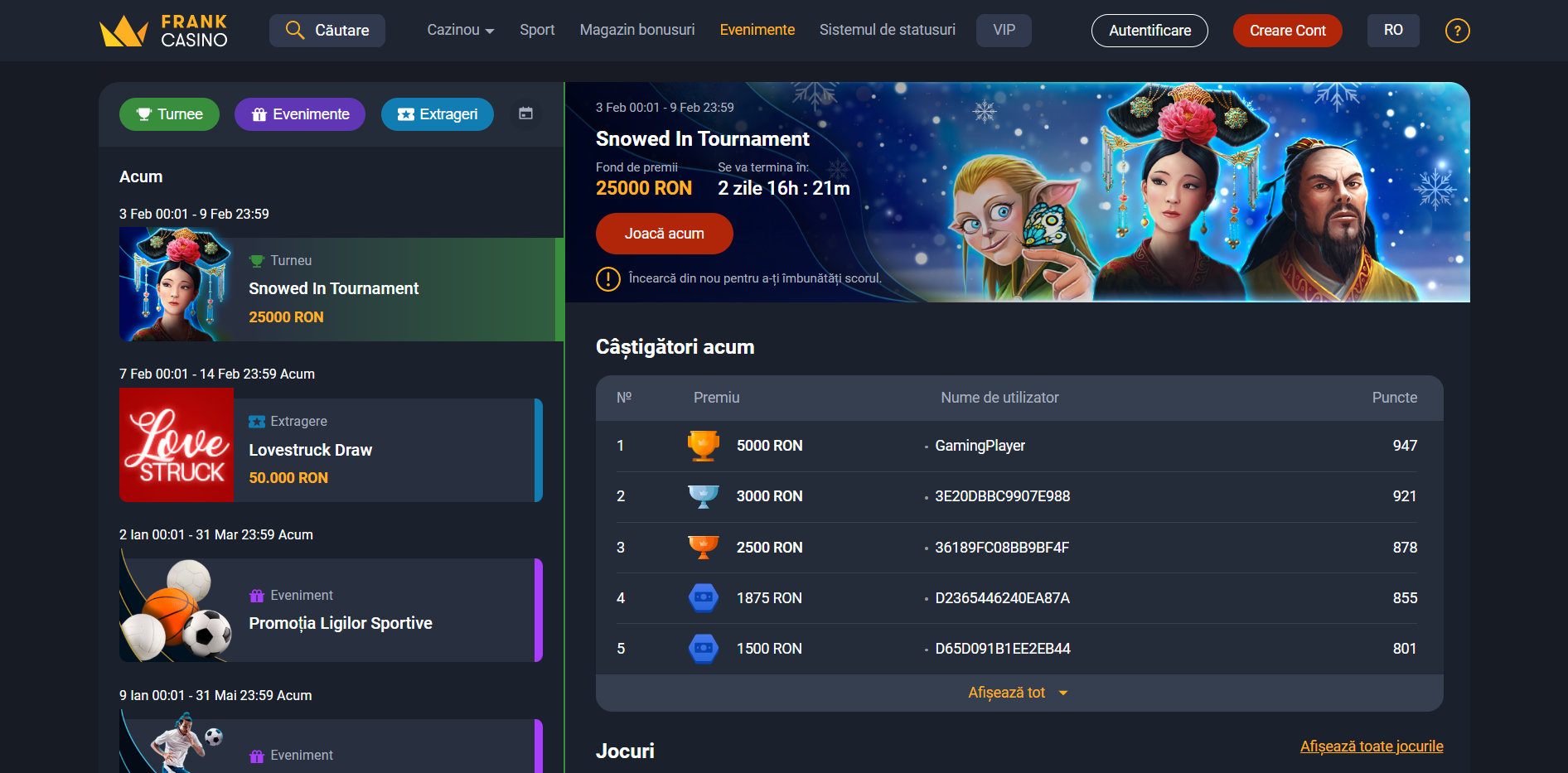Click the Turneu trophy icon in tournament card

pos(257,261)
